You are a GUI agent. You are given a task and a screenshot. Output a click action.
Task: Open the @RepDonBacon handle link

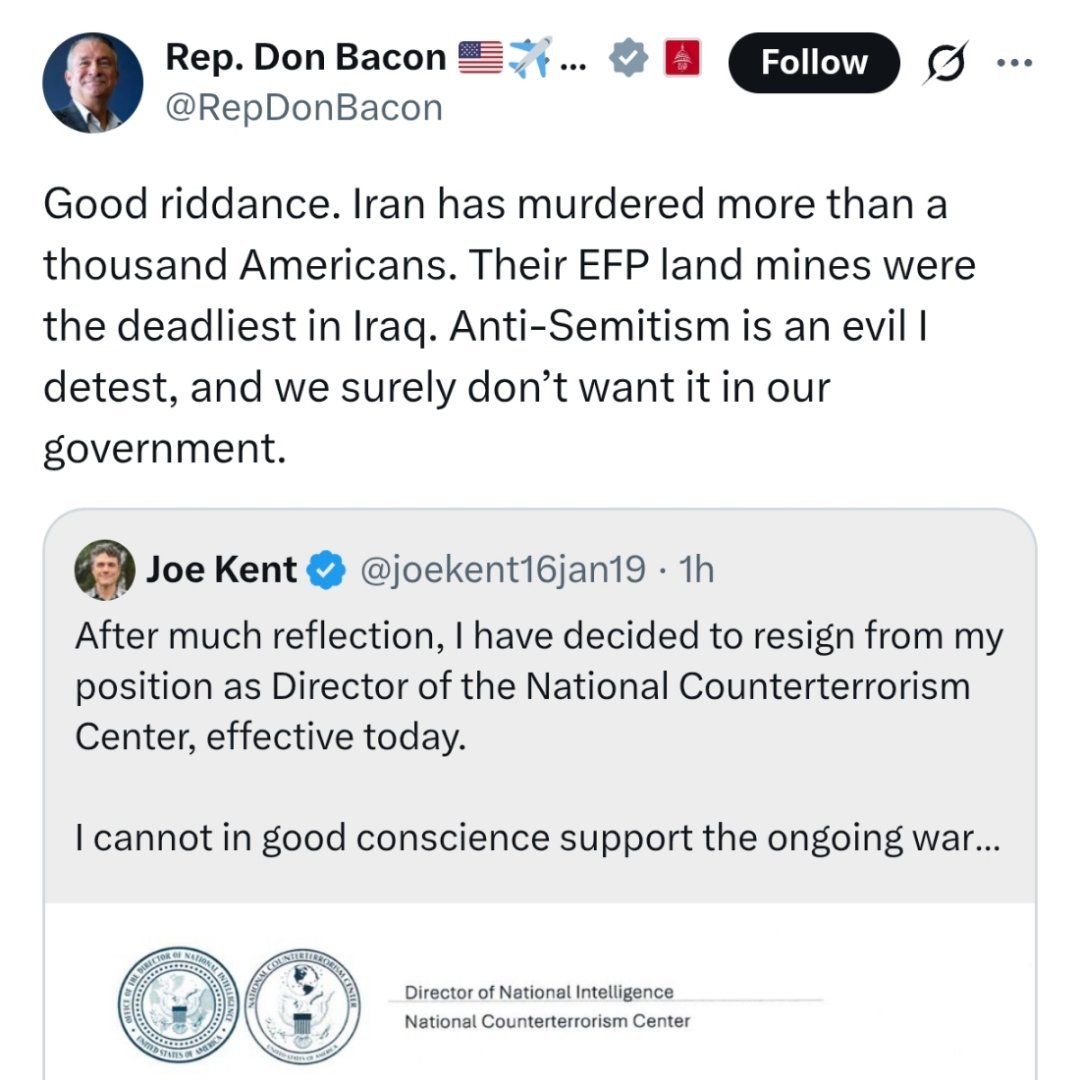point(303,107)
